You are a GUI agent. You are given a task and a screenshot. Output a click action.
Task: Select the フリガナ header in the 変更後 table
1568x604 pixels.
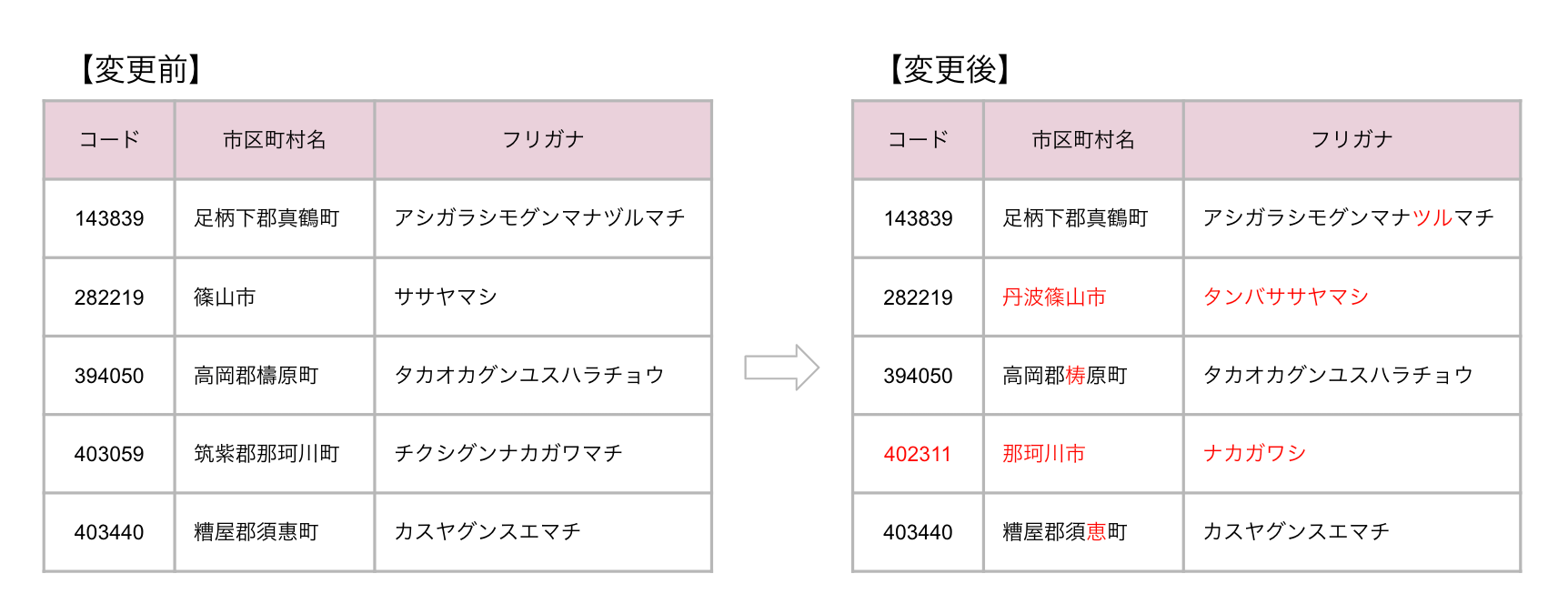click(x=1352, y=140)
